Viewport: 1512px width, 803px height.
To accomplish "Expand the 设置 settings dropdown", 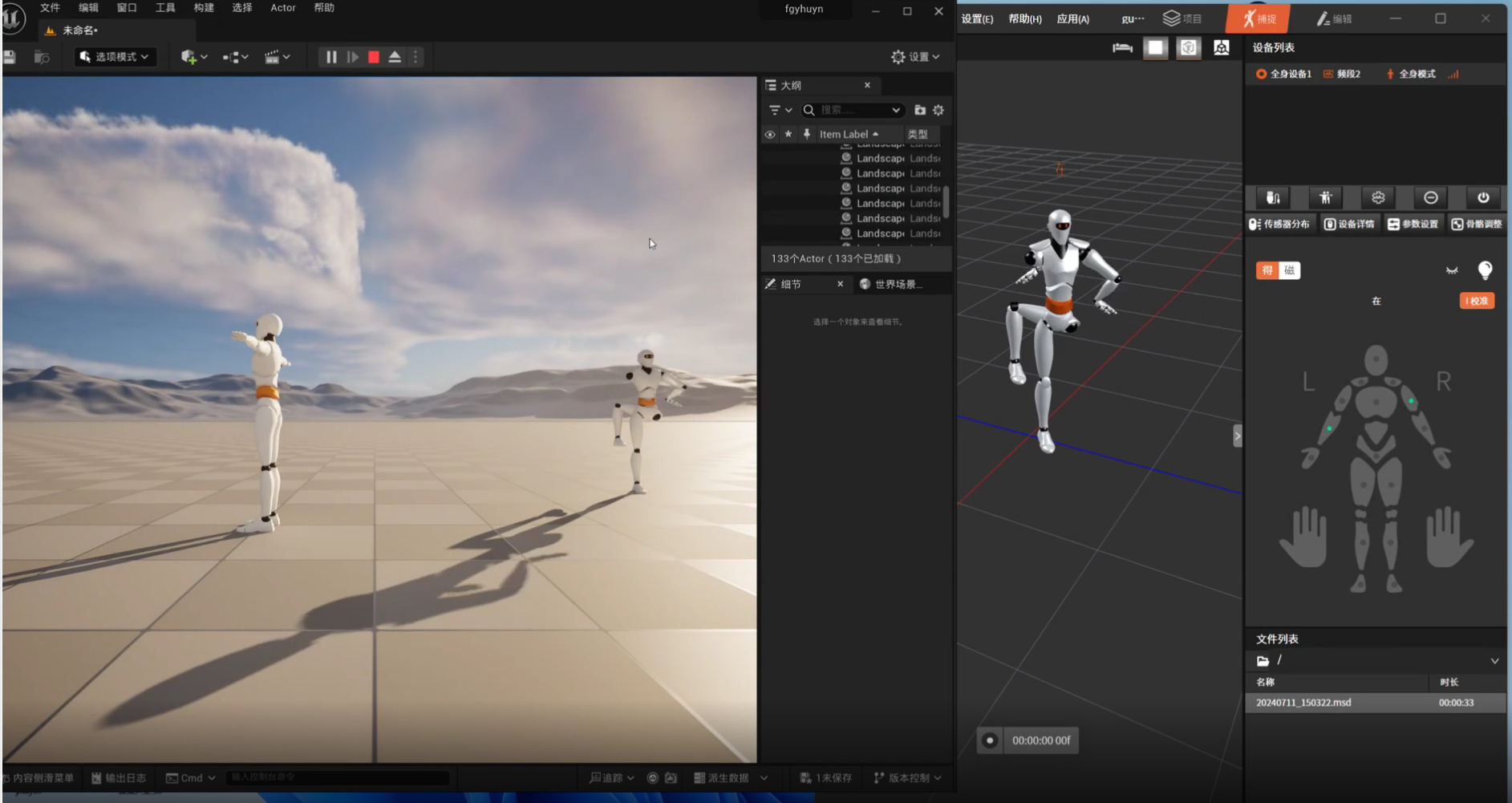I will click(915, 57).
